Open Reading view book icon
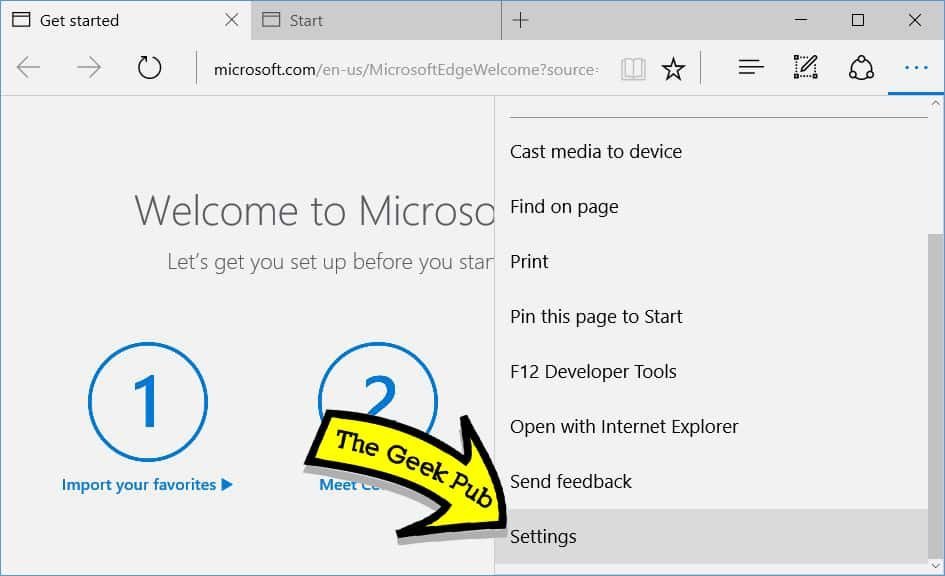The height and width of the screenshot is (576, 945). click(633, 69)
